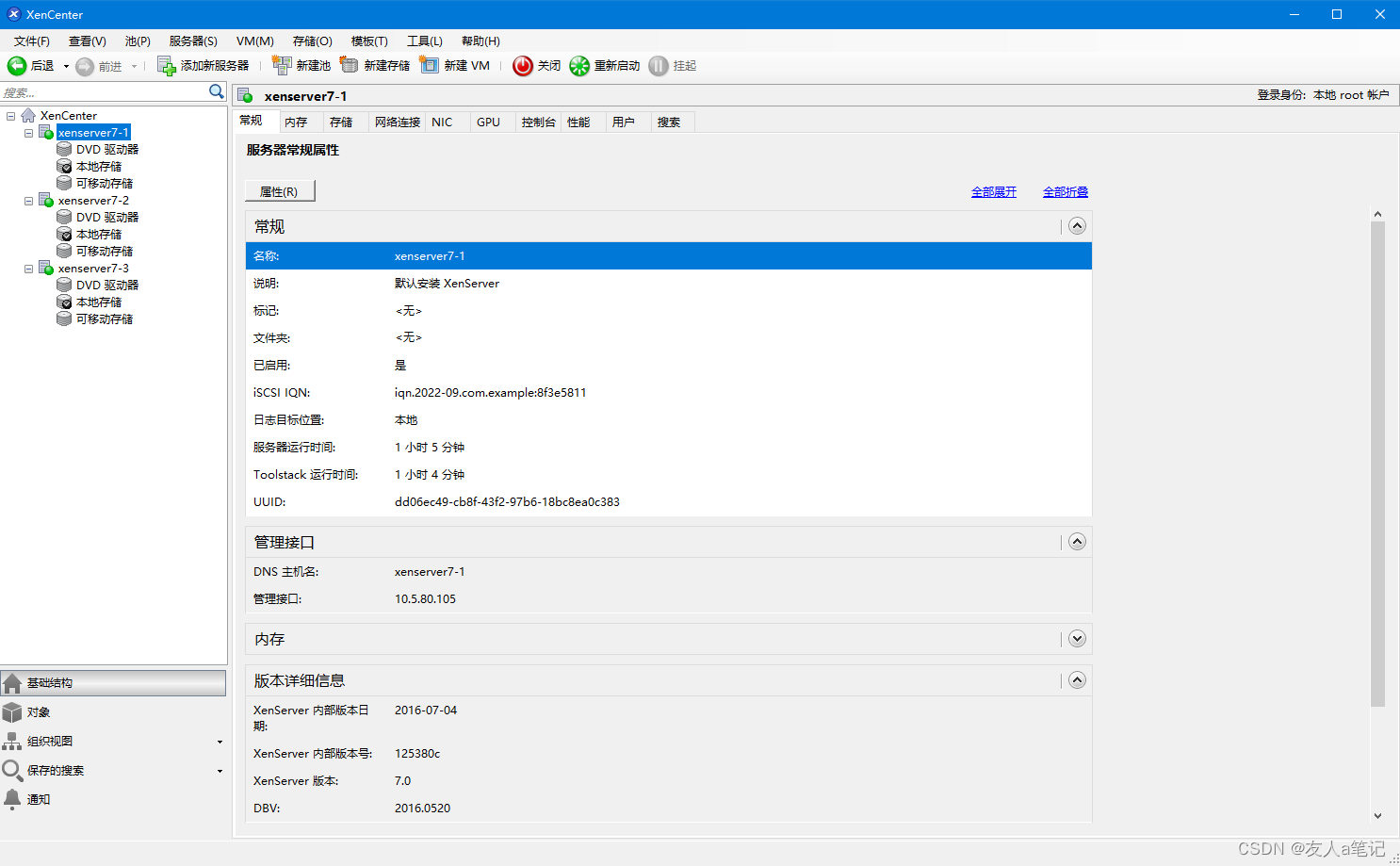
Task: Switch to the NIC tab
Action: [448, 123]
